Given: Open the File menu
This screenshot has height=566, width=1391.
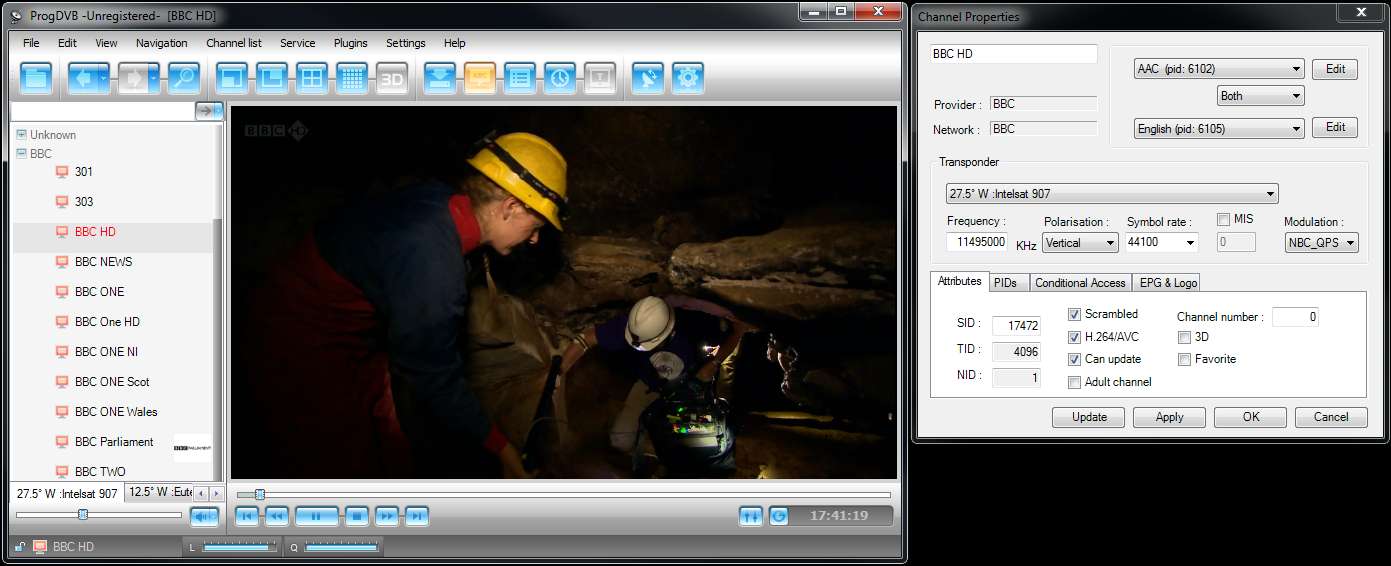Looking at the screenshot, I should 31,43.
